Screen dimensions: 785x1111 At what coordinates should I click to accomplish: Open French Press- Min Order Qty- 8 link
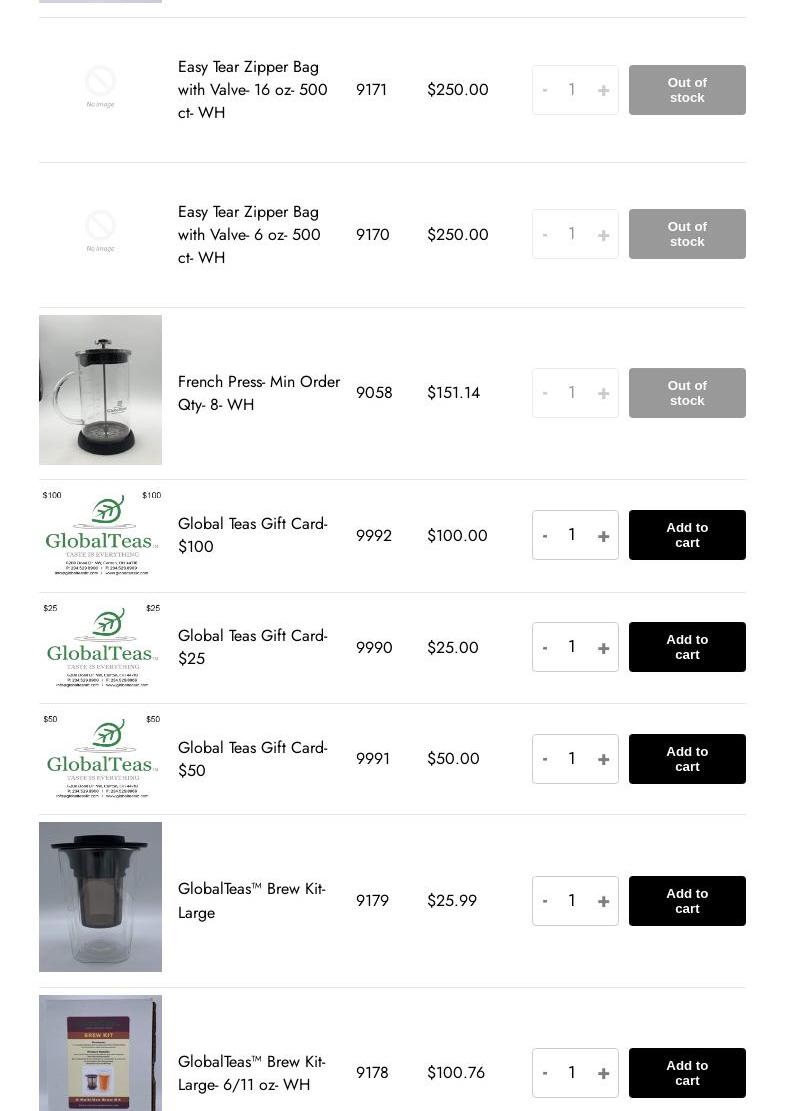258,393
